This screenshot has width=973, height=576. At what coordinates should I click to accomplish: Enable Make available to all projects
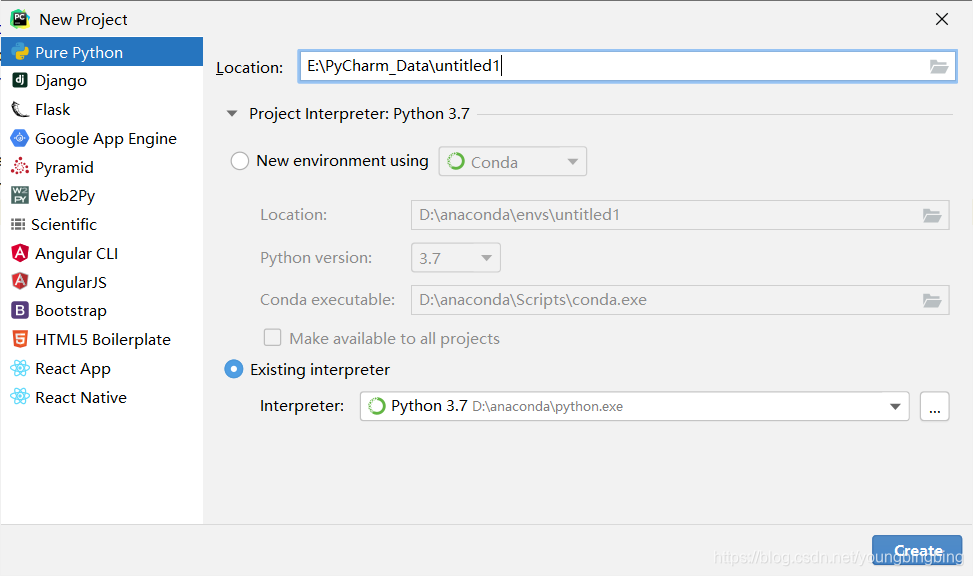(272, 338)
